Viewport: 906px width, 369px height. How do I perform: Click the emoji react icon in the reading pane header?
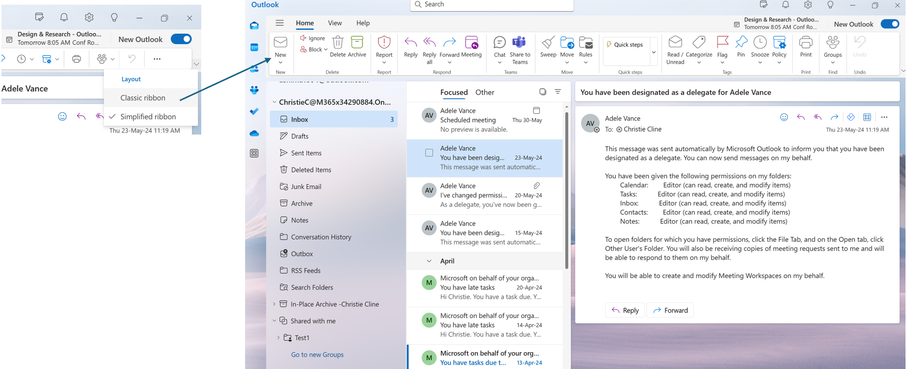coord(784,117)
